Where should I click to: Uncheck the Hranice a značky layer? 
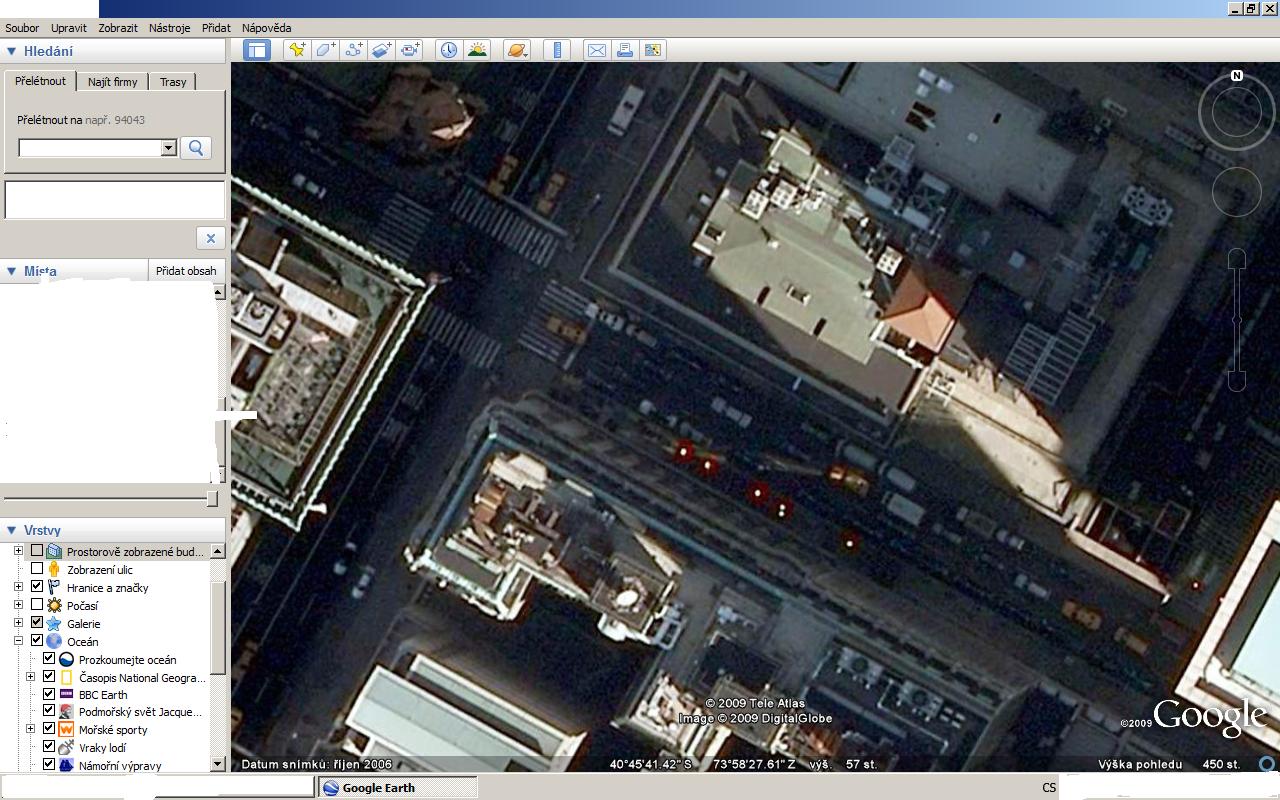pos(37,587)
